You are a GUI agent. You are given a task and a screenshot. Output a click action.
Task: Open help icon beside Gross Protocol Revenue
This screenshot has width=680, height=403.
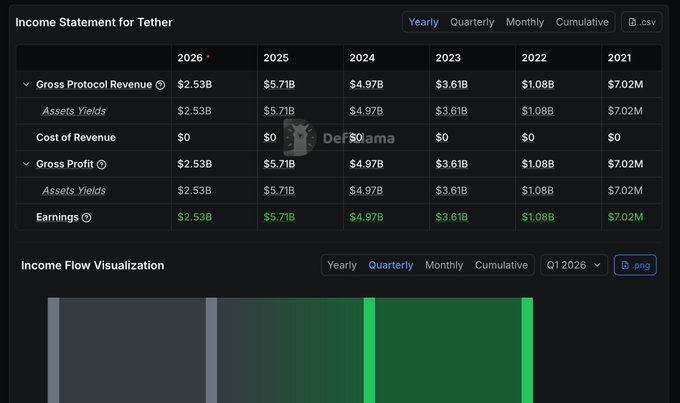(160, 85)
